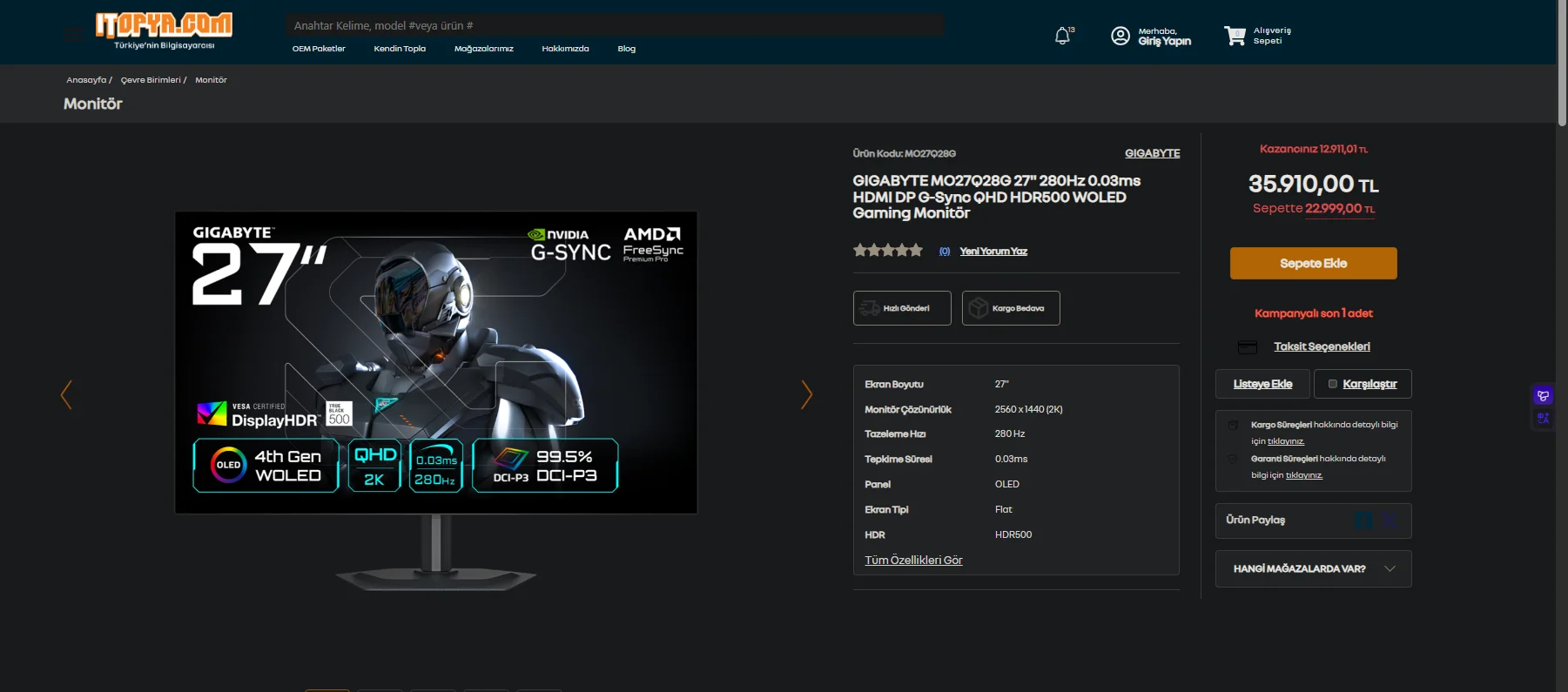Open the hamburger menu beside the logo

(x=74, y=35)
